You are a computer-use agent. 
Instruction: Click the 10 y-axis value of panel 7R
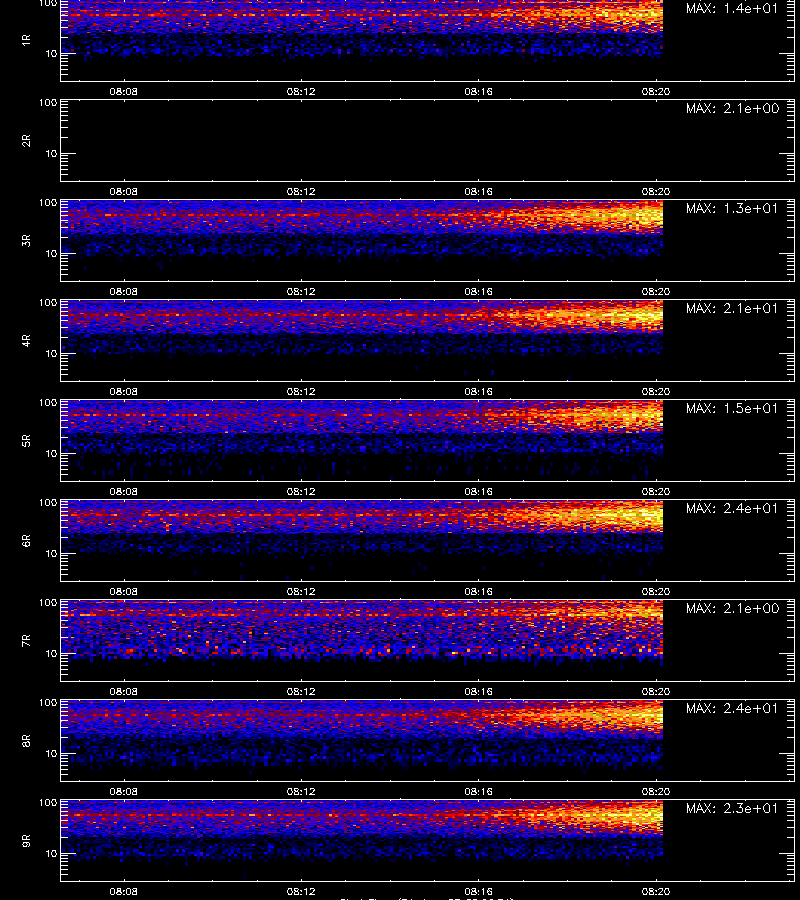51,653
